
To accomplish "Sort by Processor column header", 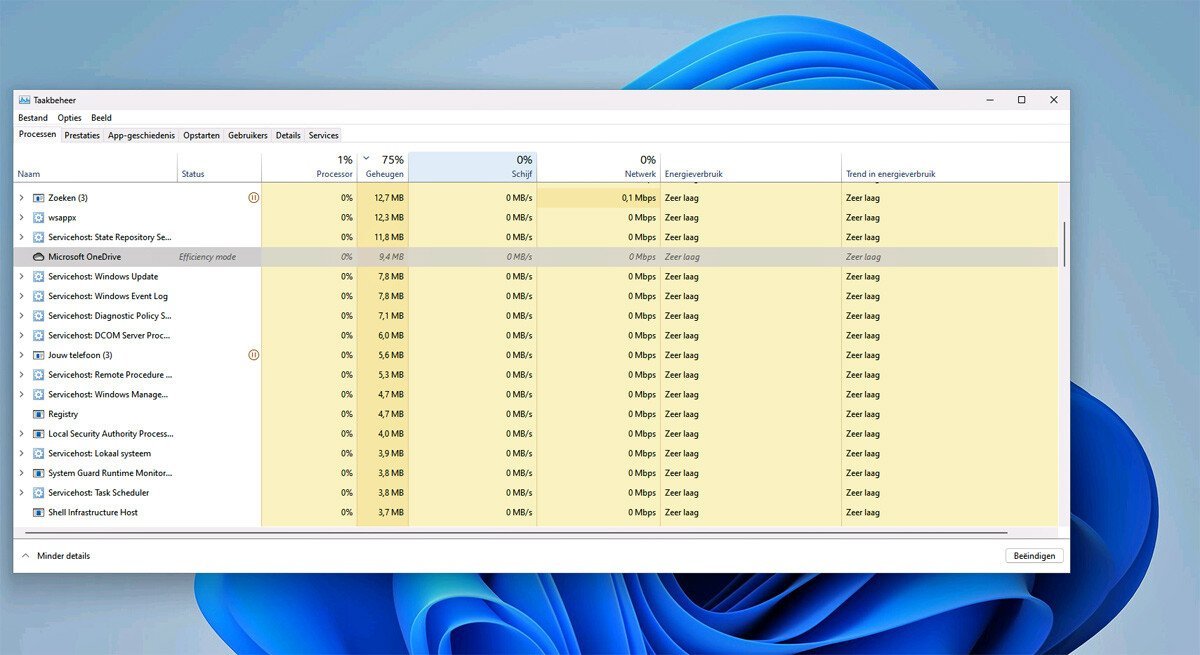I will click(x=309, y=167).
